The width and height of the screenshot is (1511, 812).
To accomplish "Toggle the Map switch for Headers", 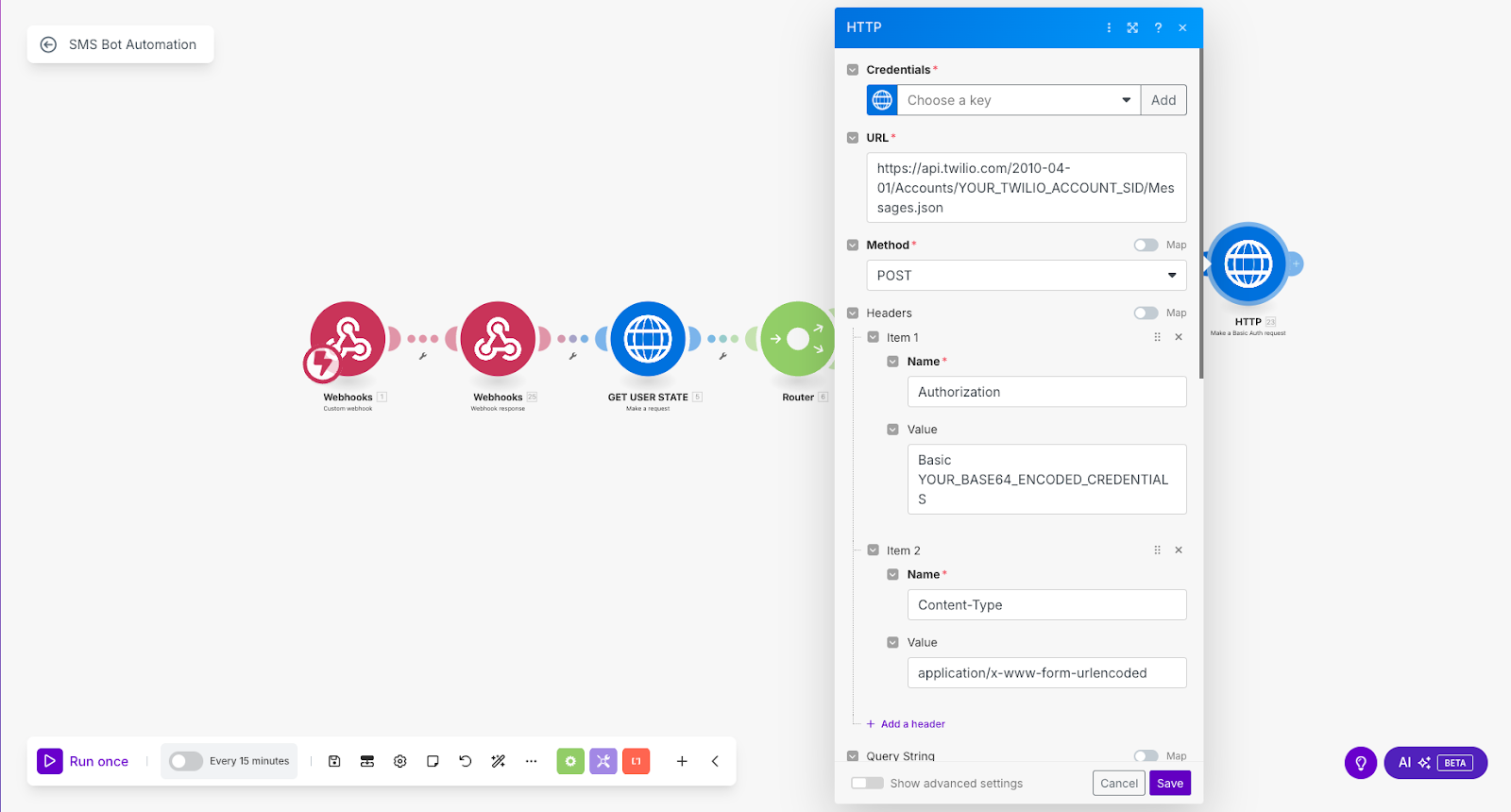I will click(x=1146, y=313).
